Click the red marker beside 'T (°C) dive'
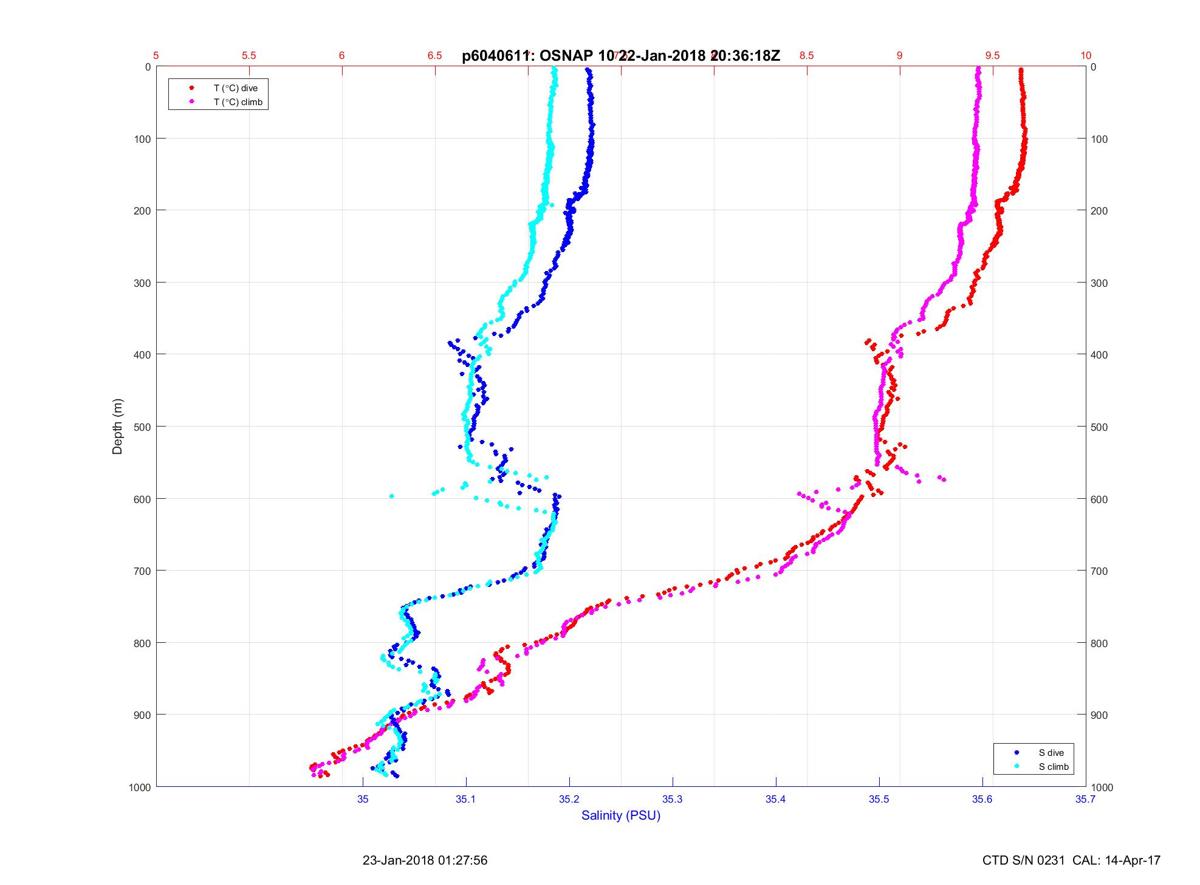 [x=190, y=89]
